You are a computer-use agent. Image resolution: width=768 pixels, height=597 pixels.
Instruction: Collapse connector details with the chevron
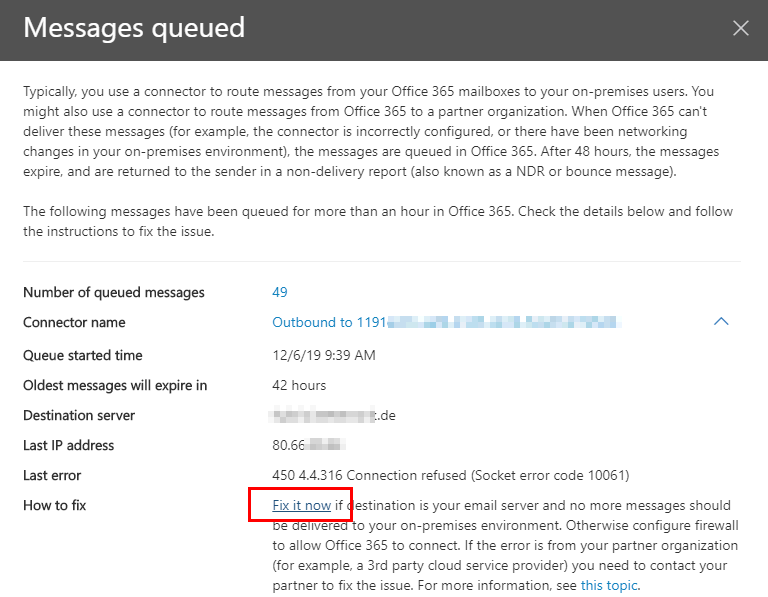(721, 322)
